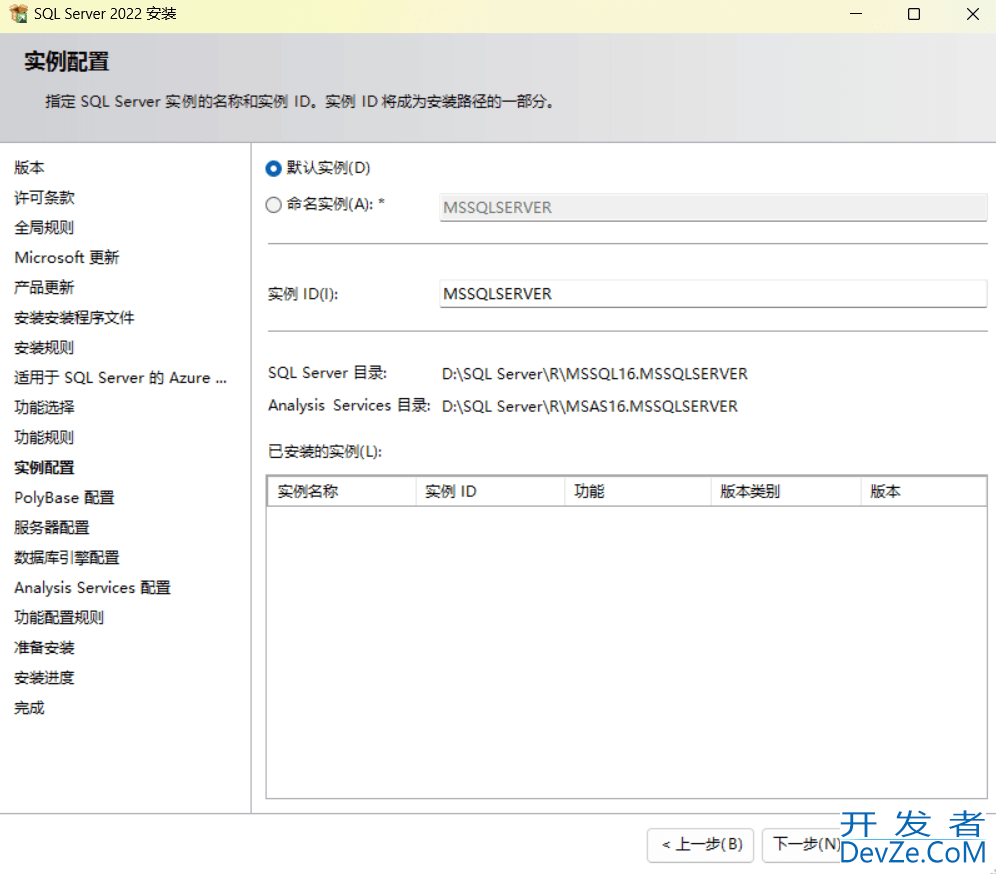Sort by 功能 column header
Image resolution: width=996 pixels, height=874 pixels.
tap(638, 492)
